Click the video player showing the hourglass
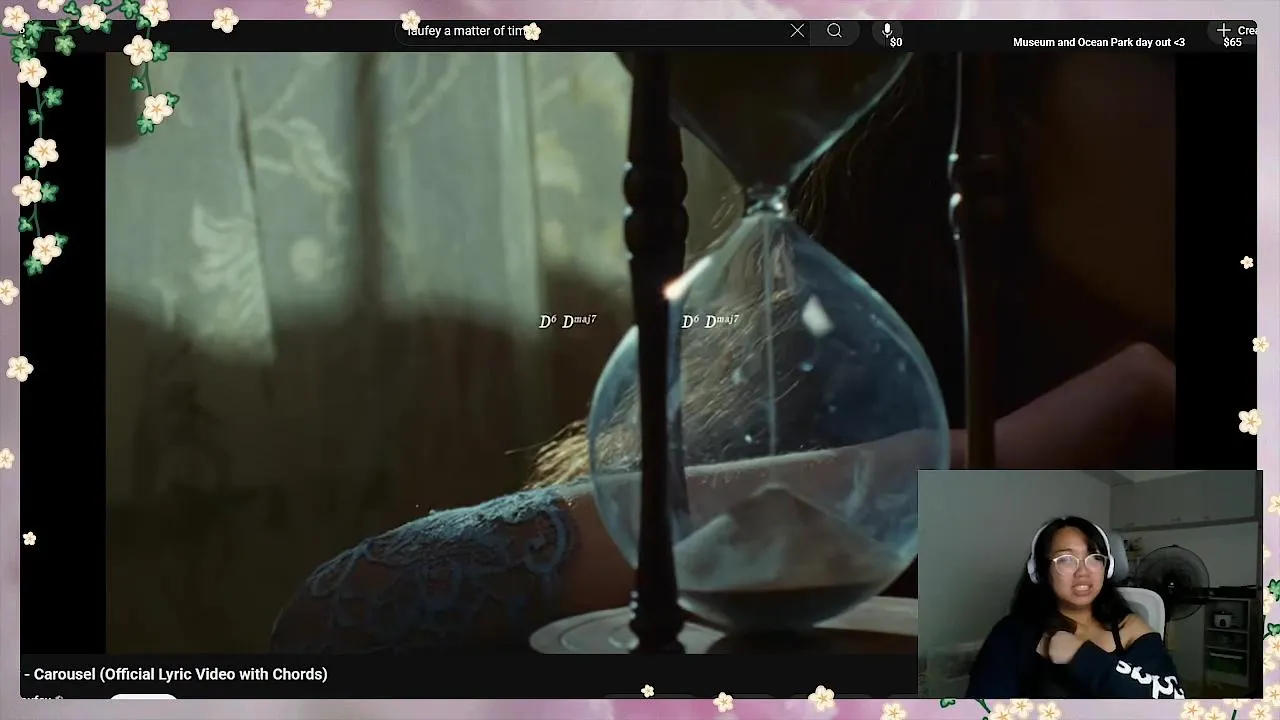Image resolution: width=1280 pixels, height=720 pixels. [x=640, y=353]
